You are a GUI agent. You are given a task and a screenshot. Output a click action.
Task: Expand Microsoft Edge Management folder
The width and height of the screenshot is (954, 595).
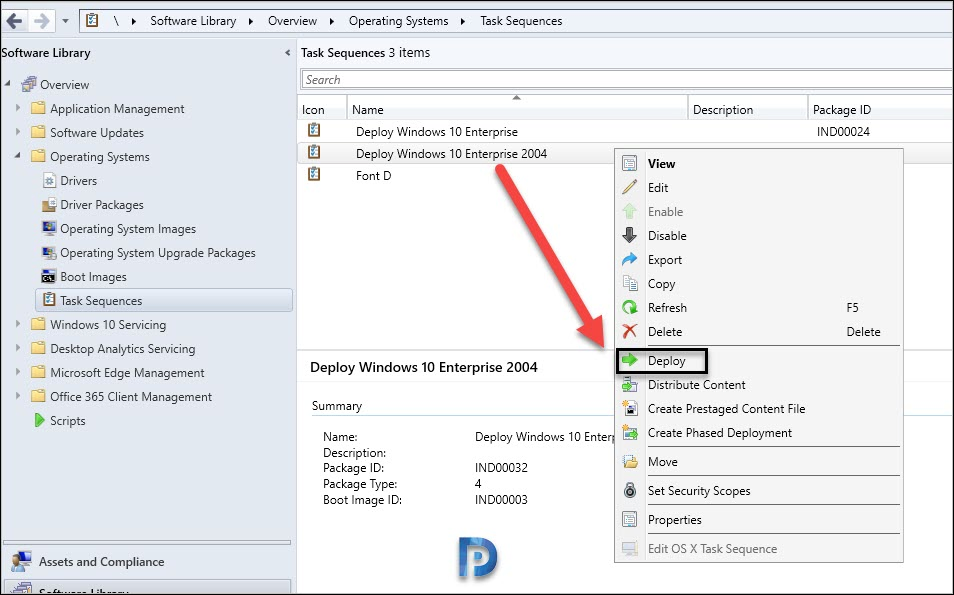[x=18, y=372]
